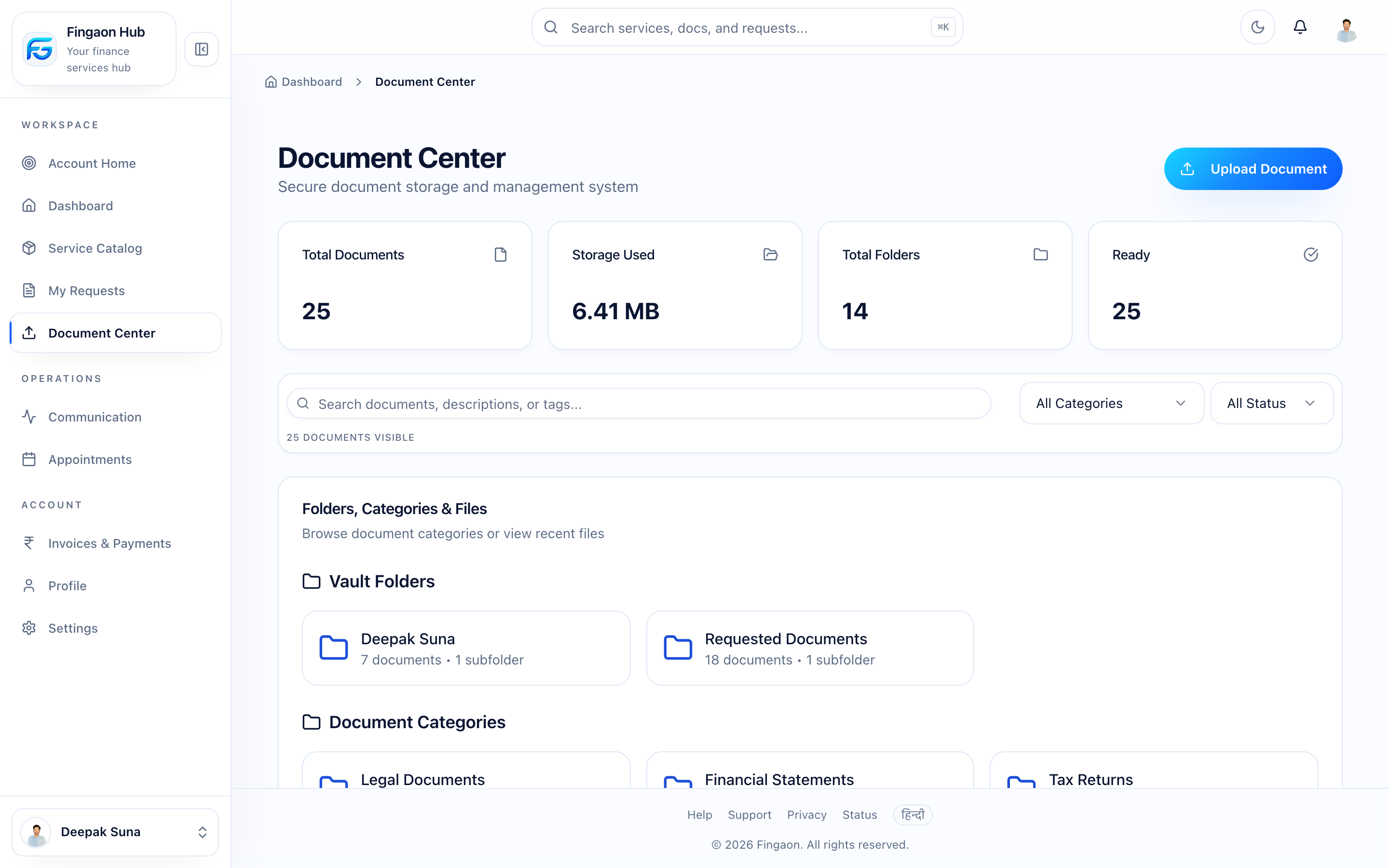Screen dimensions: 1389x868
Task: Click the Total Folders folder icon
Action: click(1041, 254)
